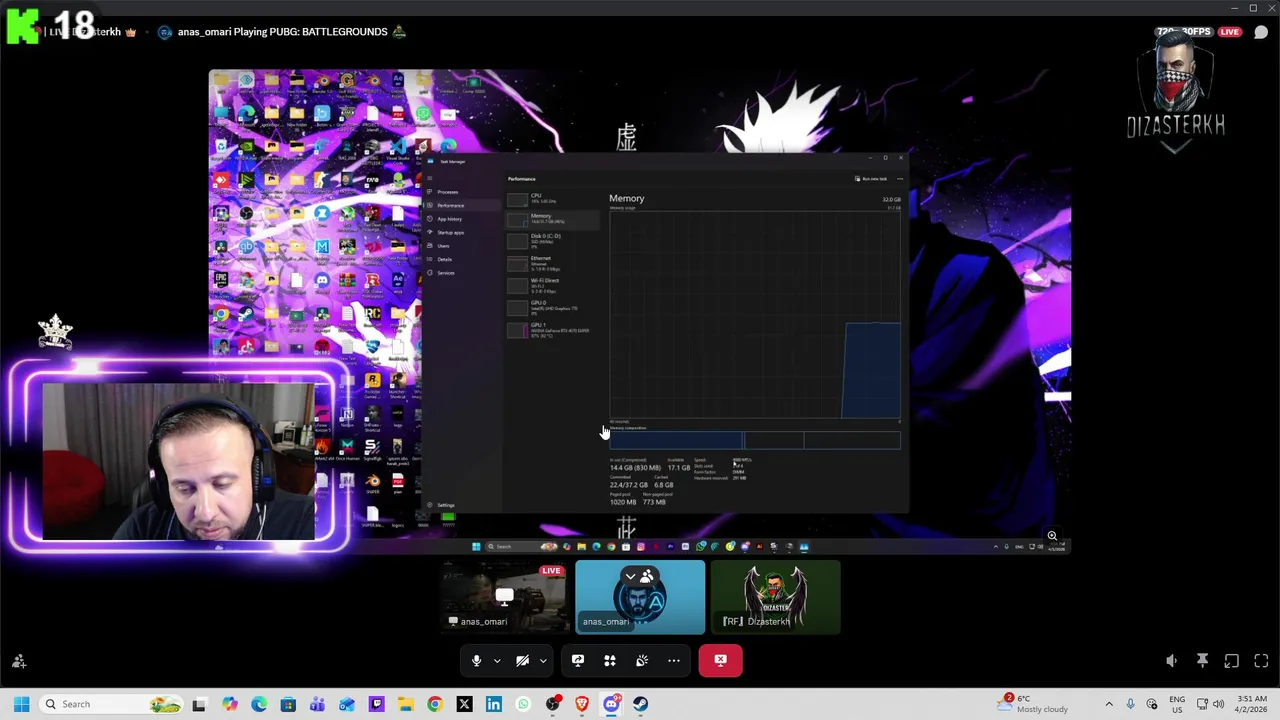Turn on the camera in the call controls
This screenshot has width=1280, height=720.
pos(522,660)
